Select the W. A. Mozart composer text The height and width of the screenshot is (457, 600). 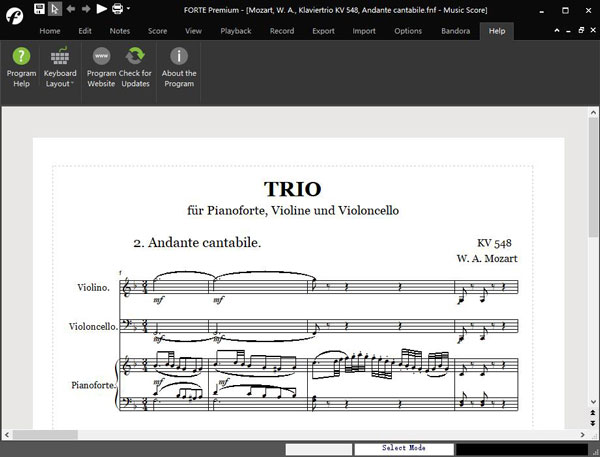pyautogui.click(x=487, y=258)
